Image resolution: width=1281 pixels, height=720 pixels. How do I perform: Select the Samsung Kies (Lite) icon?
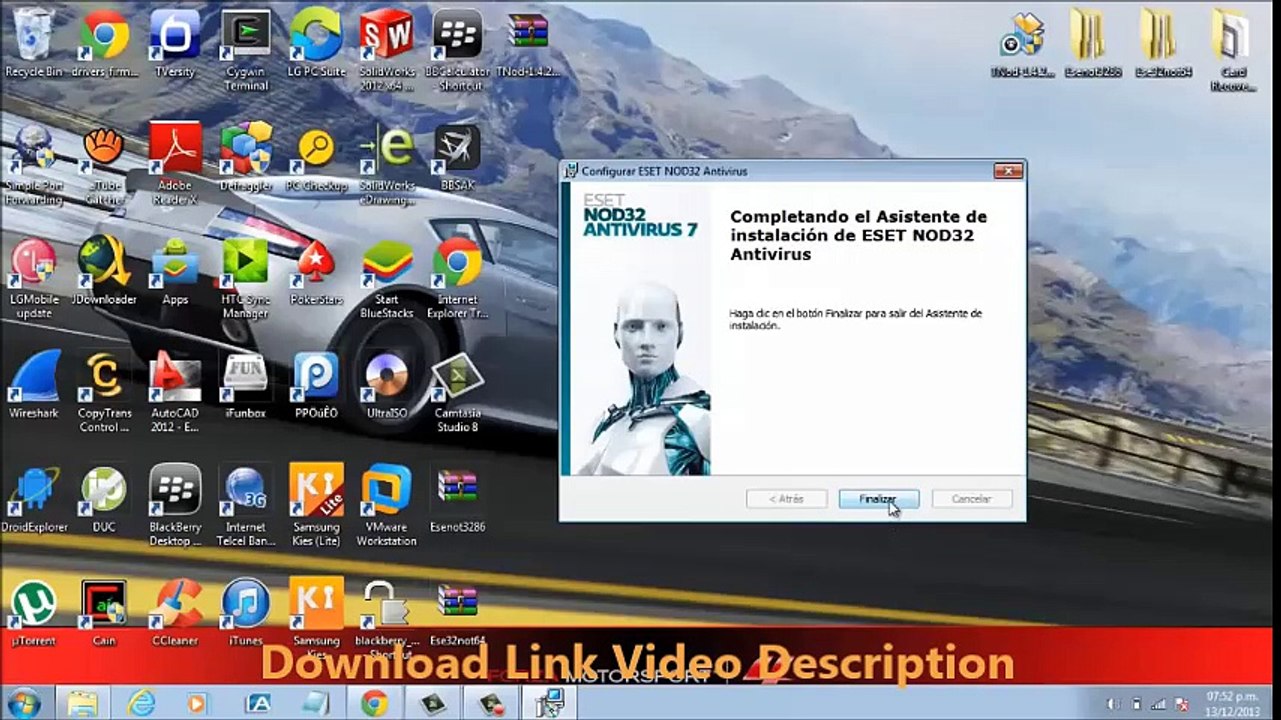(316, 506)
